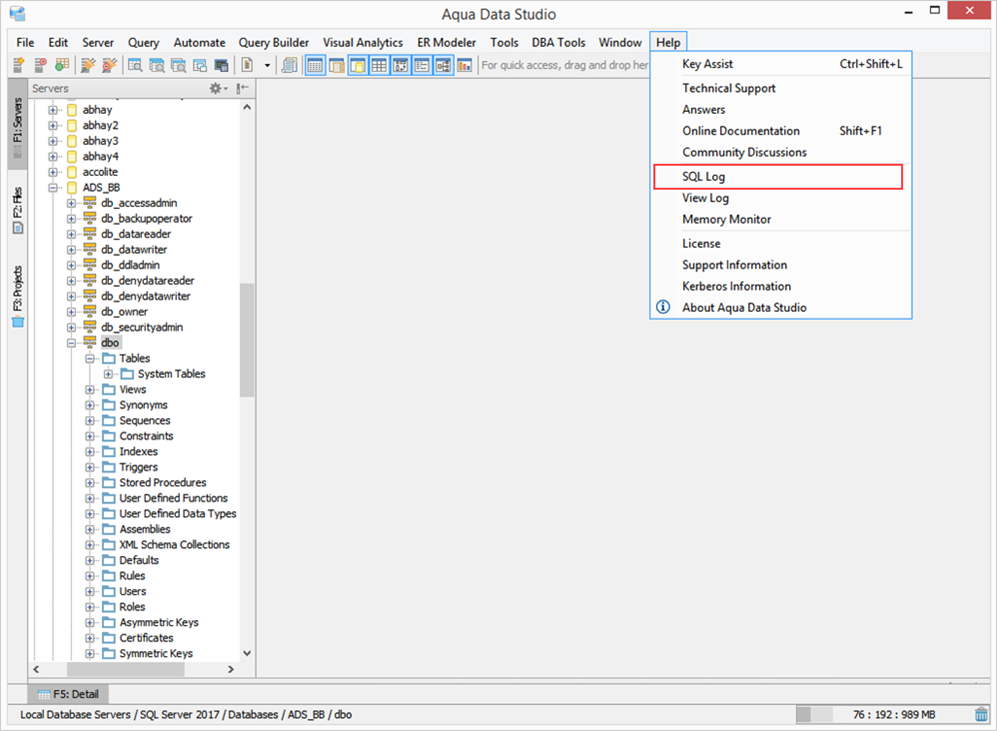
Task: Switch to the F2: Files side tab
Action: pyautogui.click(x=18, y=210)
